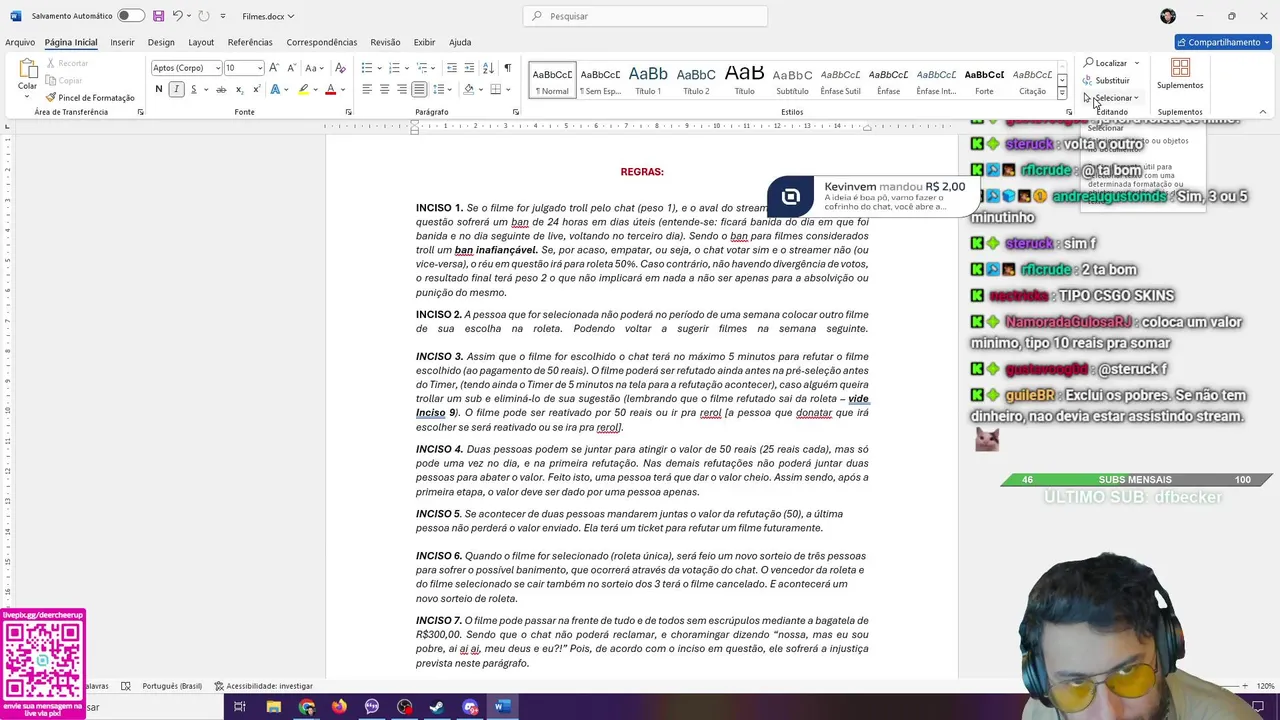Open the font size dropdown
The image size is (1280, 720).
pos(260,68)
